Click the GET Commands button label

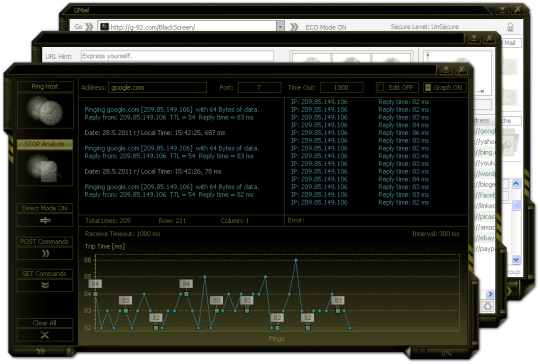click(45, 273)
